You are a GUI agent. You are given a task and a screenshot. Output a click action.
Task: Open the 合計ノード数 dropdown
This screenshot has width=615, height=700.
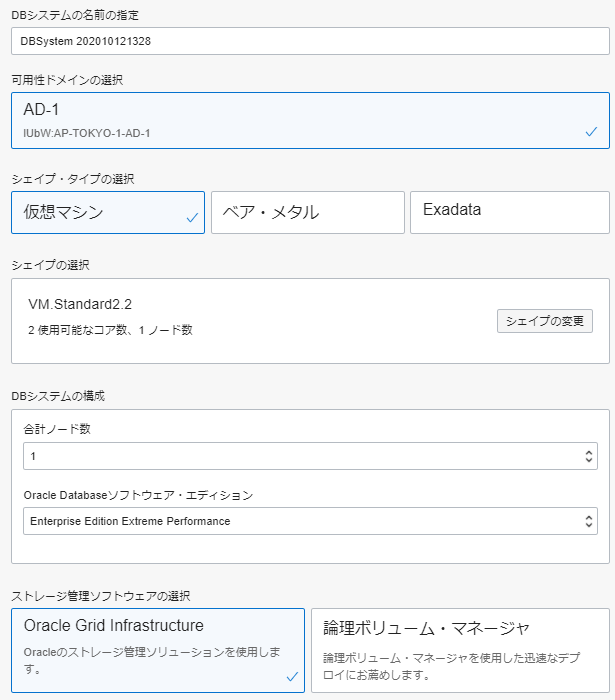point(310,456)
